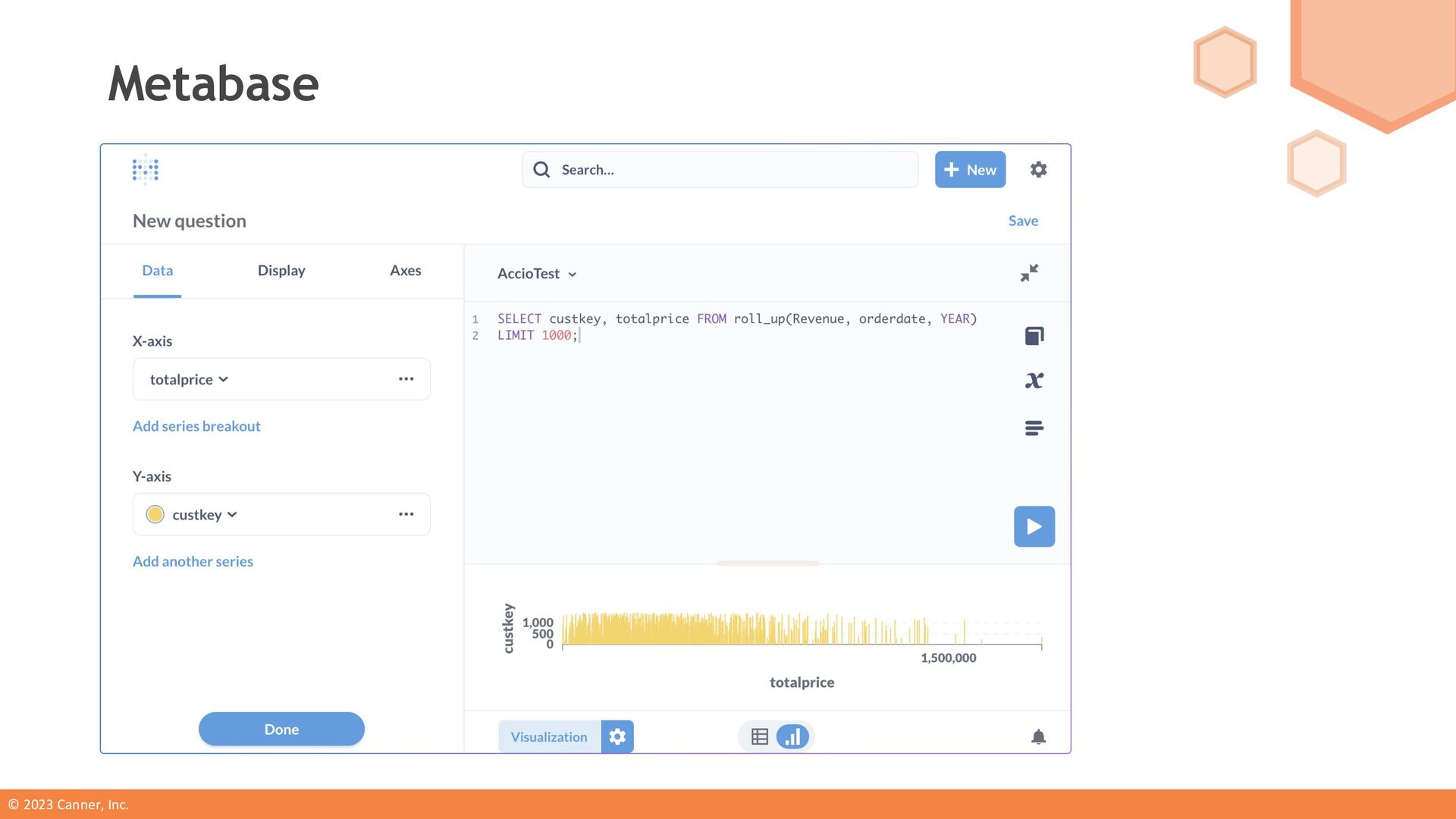Run the query with play button
Screen dimensions: 1456x819
1034,526
